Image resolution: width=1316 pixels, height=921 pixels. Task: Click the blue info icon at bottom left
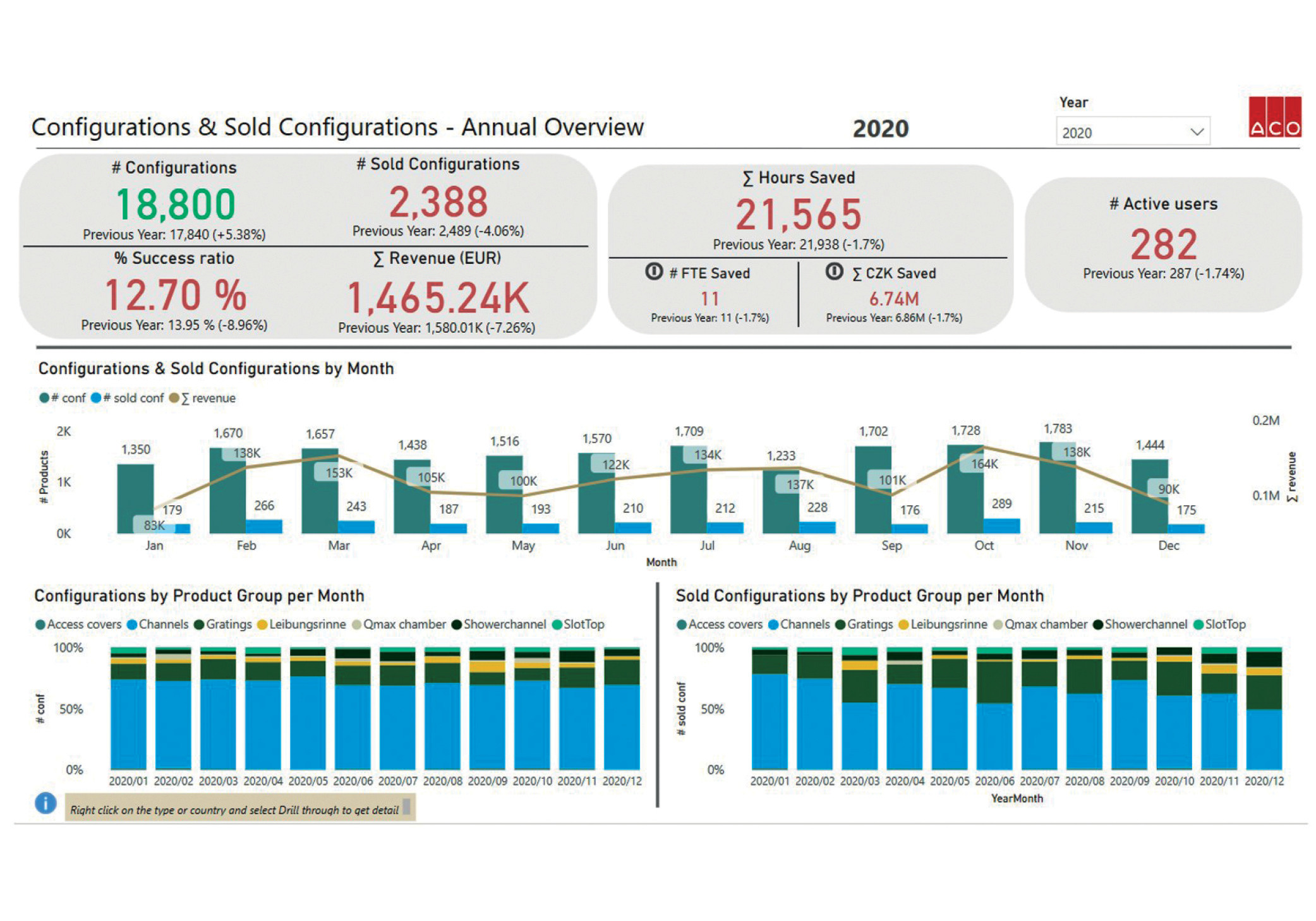[x=45, y=804]
